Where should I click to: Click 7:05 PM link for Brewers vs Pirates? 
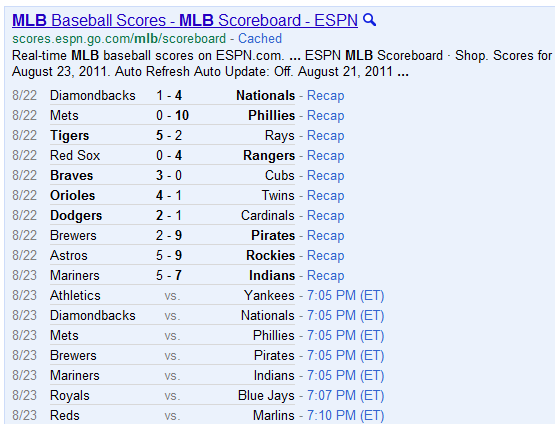pos(345,355)
